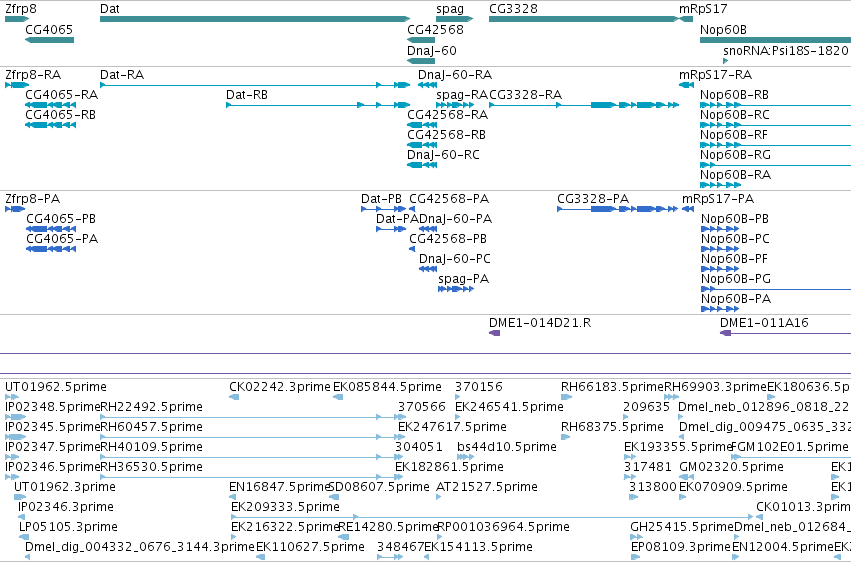Select the Dat-PB protein label
Viewport: 851px width, 562px height.
(x=381, y=199)
